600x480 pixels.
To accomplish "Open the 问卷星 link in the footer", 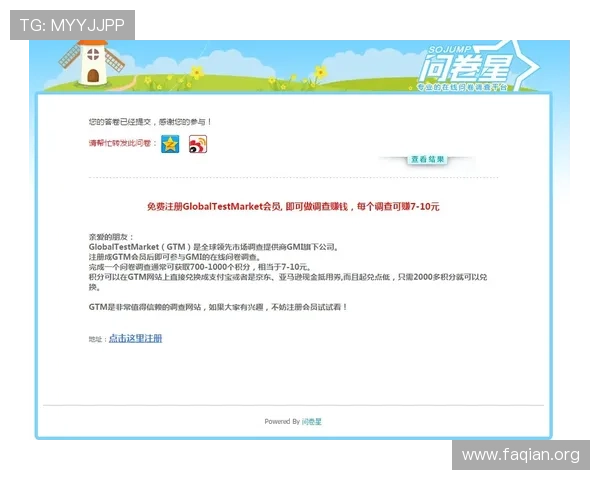I will (x=311, y=421).
